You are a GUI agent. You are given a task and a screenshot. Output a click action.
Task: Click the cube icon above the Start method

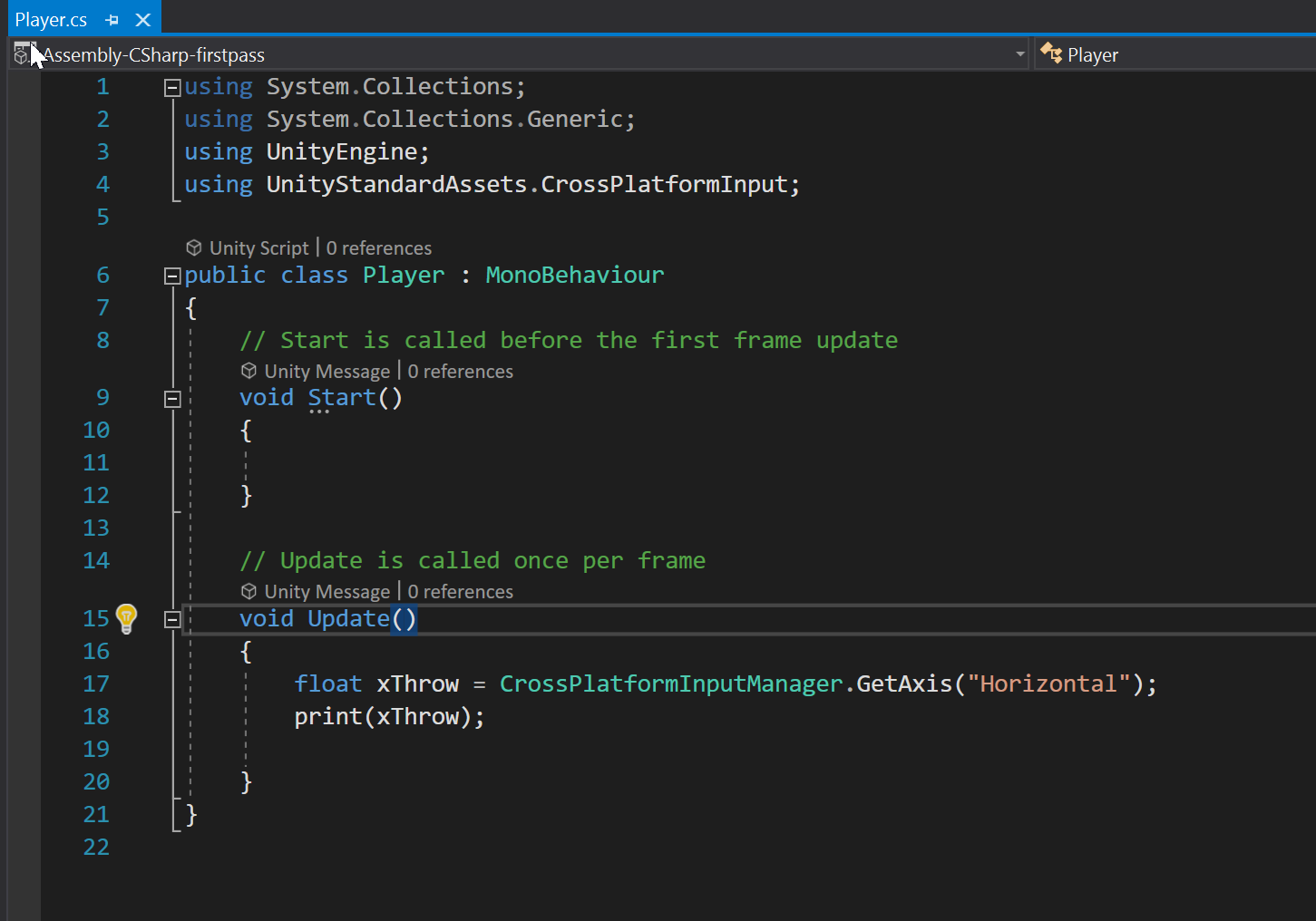(x=249, y=372)
